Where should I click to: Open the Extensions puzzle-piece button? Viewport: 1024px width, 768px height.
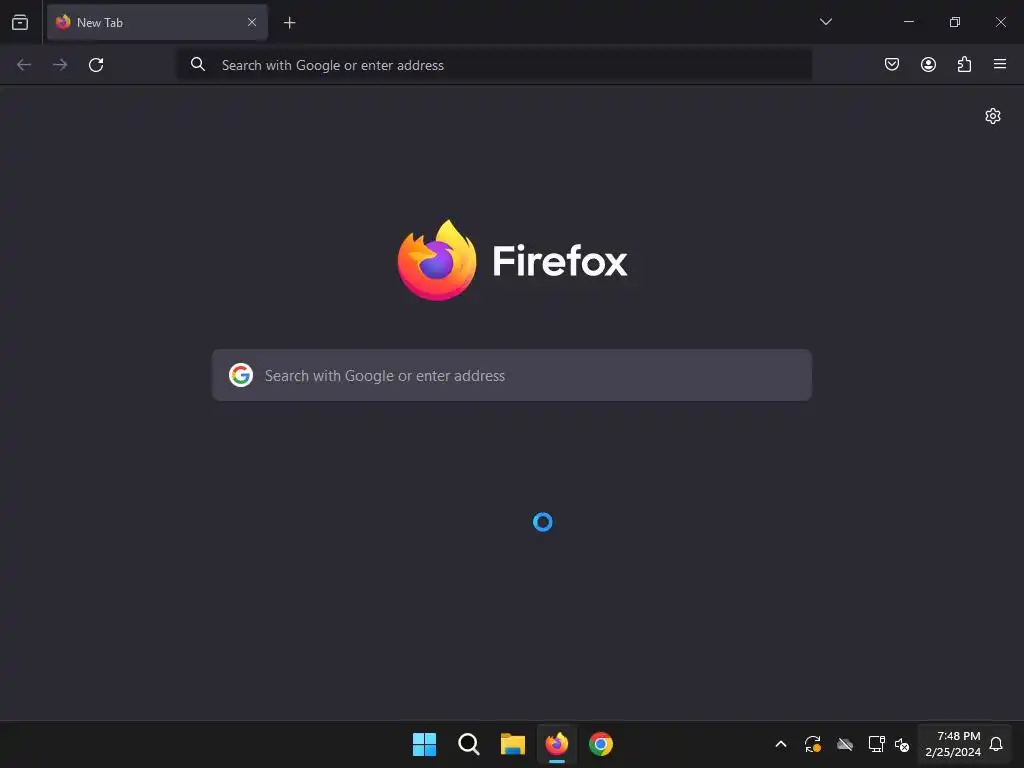tap(964, 64)
